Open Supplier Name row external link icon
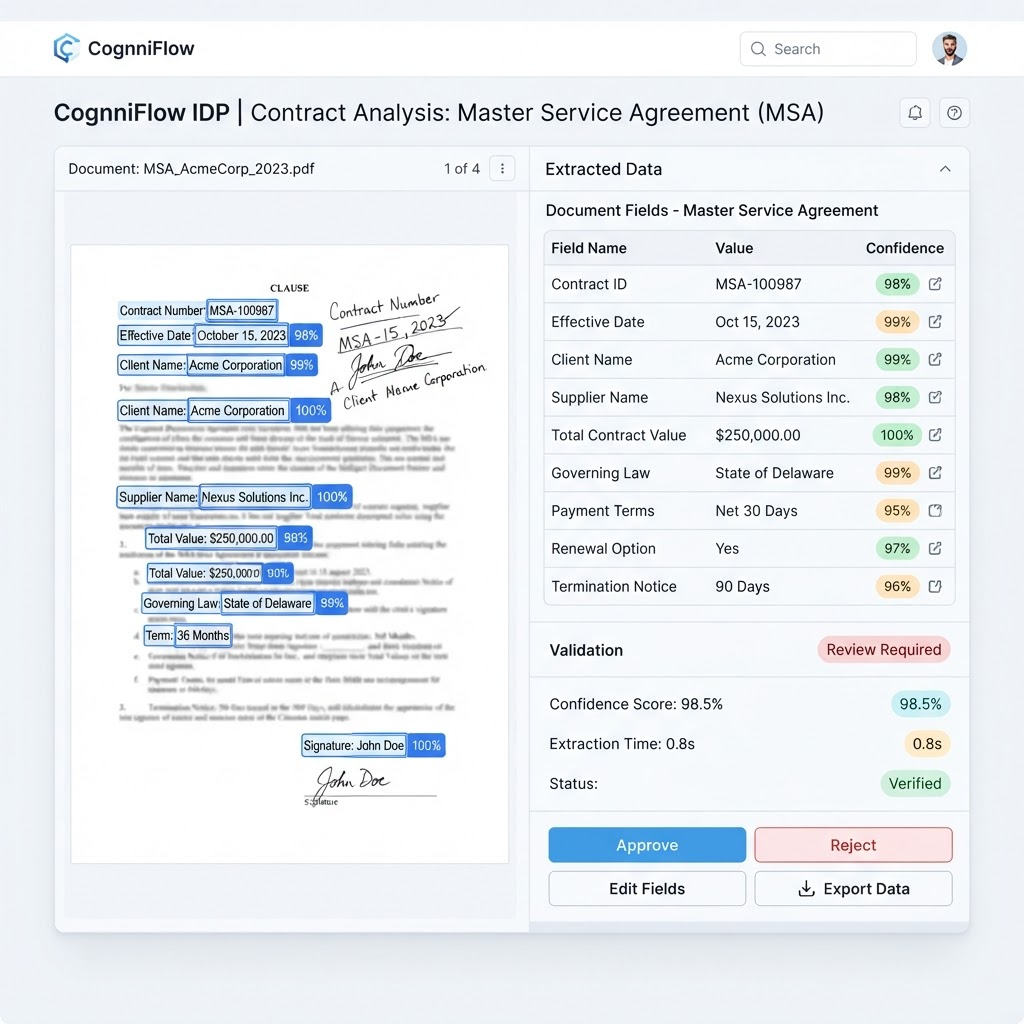 point(935,397)
